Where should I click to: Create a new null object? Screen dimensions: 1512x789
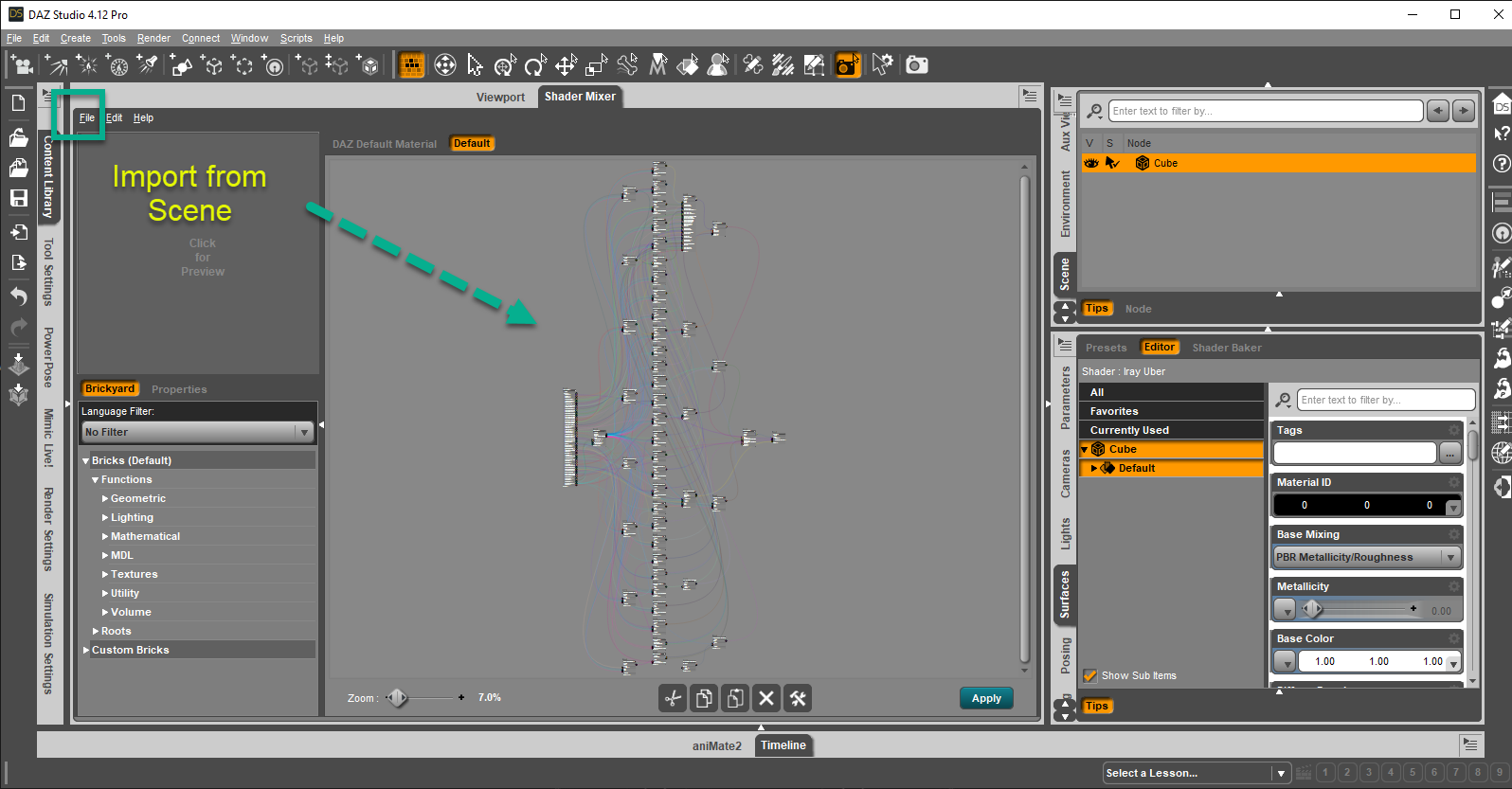pyautogui.click(x=211, y=64)
